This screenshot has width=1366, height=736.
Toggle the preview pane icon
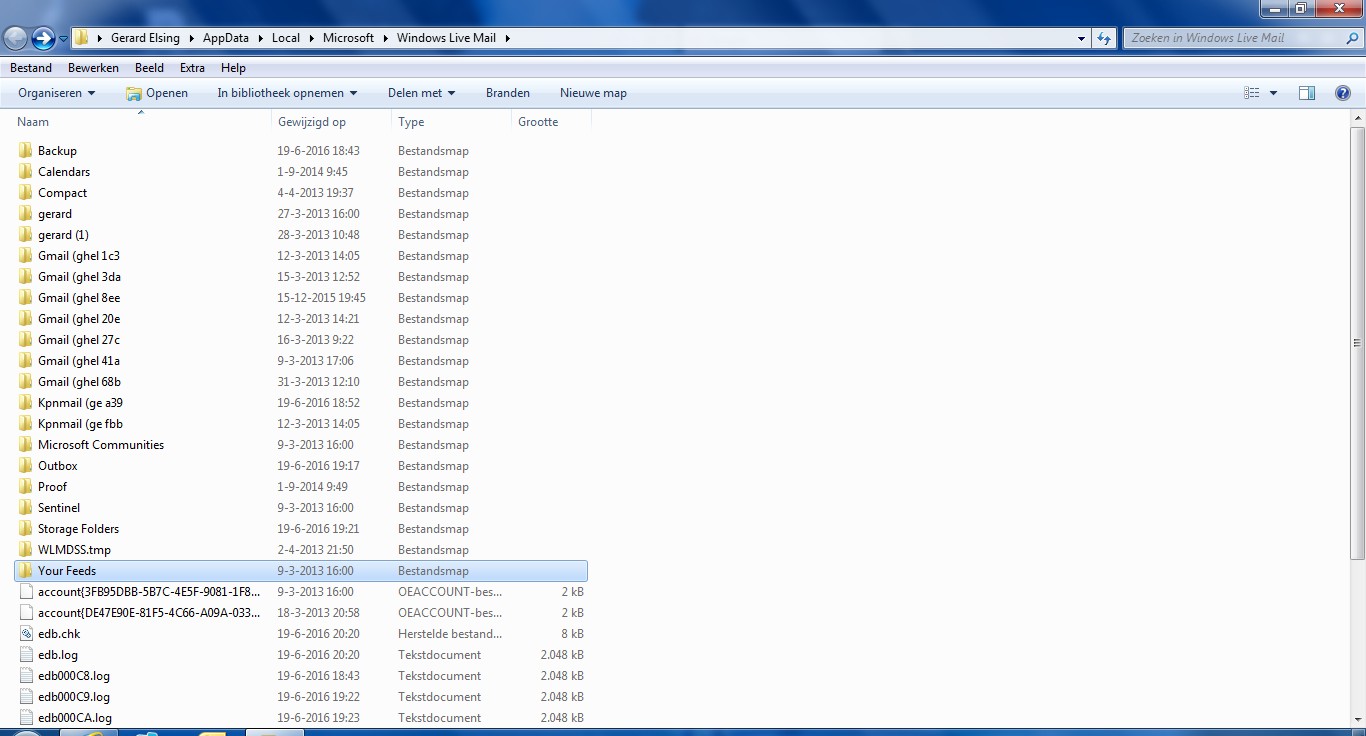coord(1307,93)
